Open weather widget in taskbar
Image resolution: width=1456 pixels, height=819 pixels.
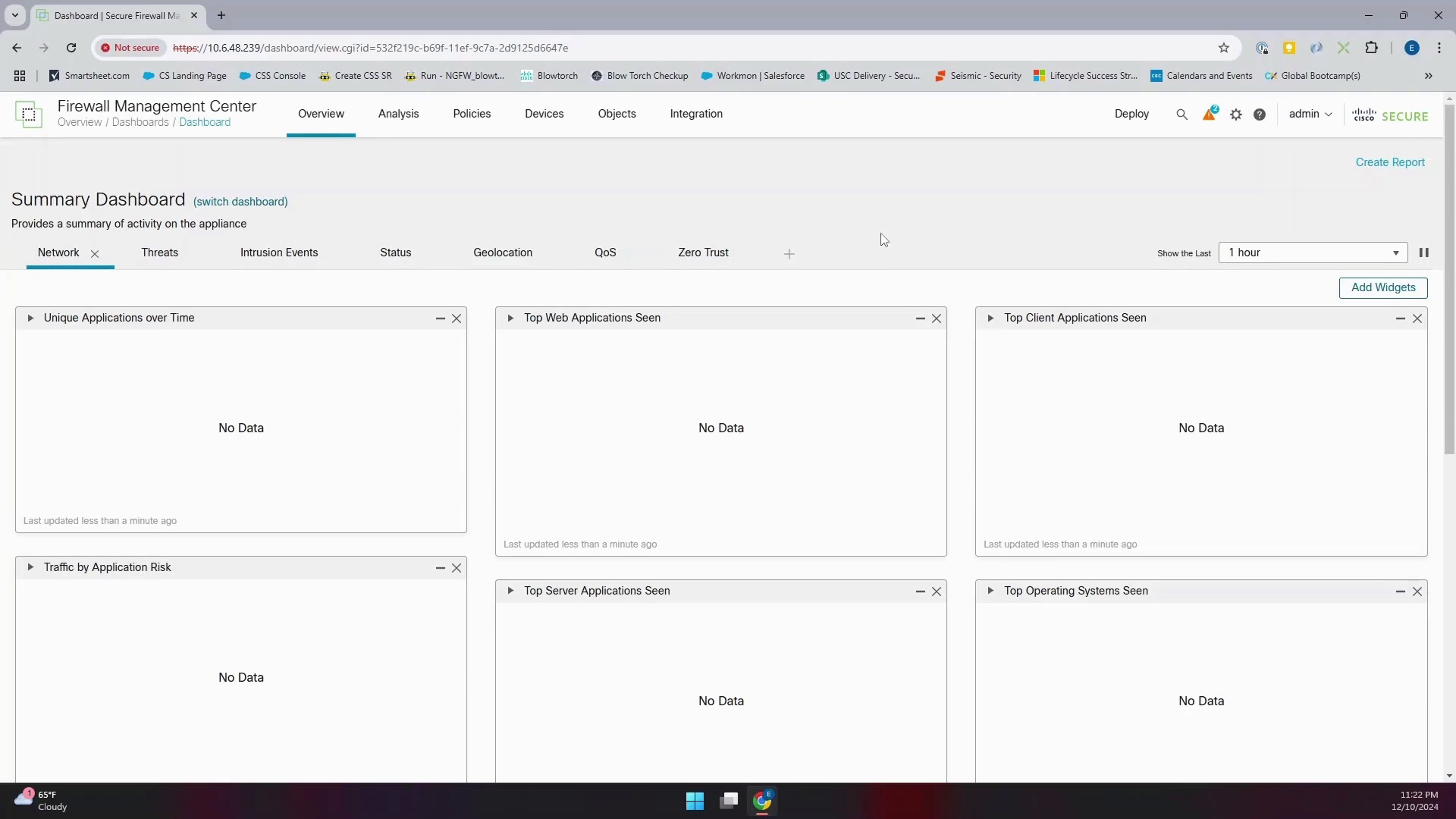42,800
